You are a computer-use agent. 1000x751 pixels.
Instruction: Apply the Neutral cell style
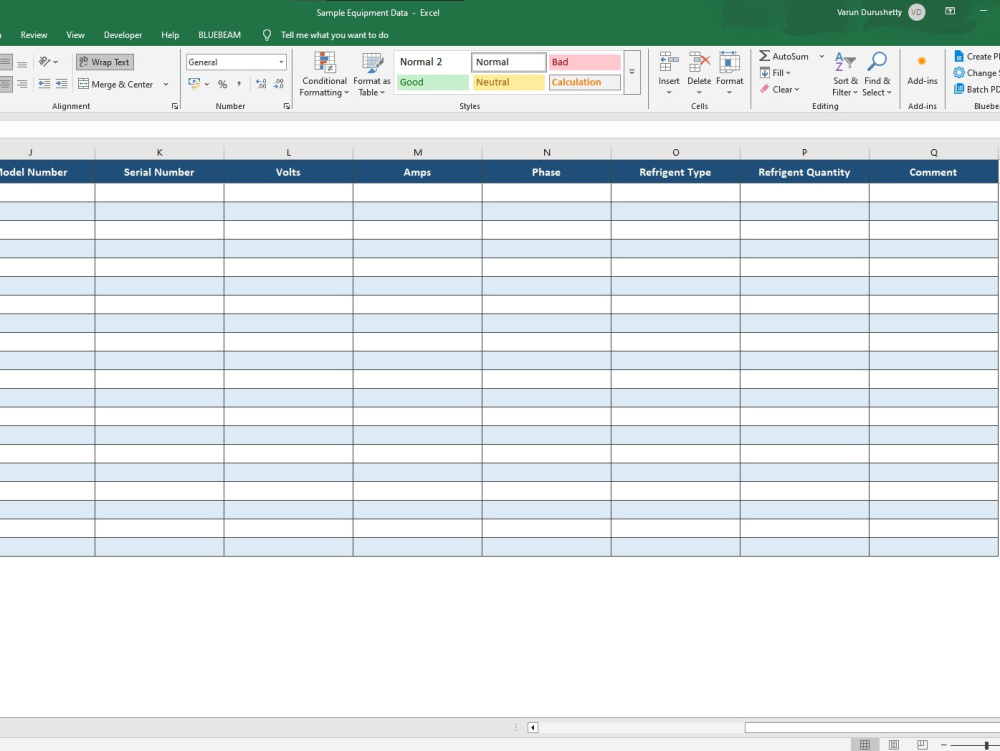pos(508,82)
